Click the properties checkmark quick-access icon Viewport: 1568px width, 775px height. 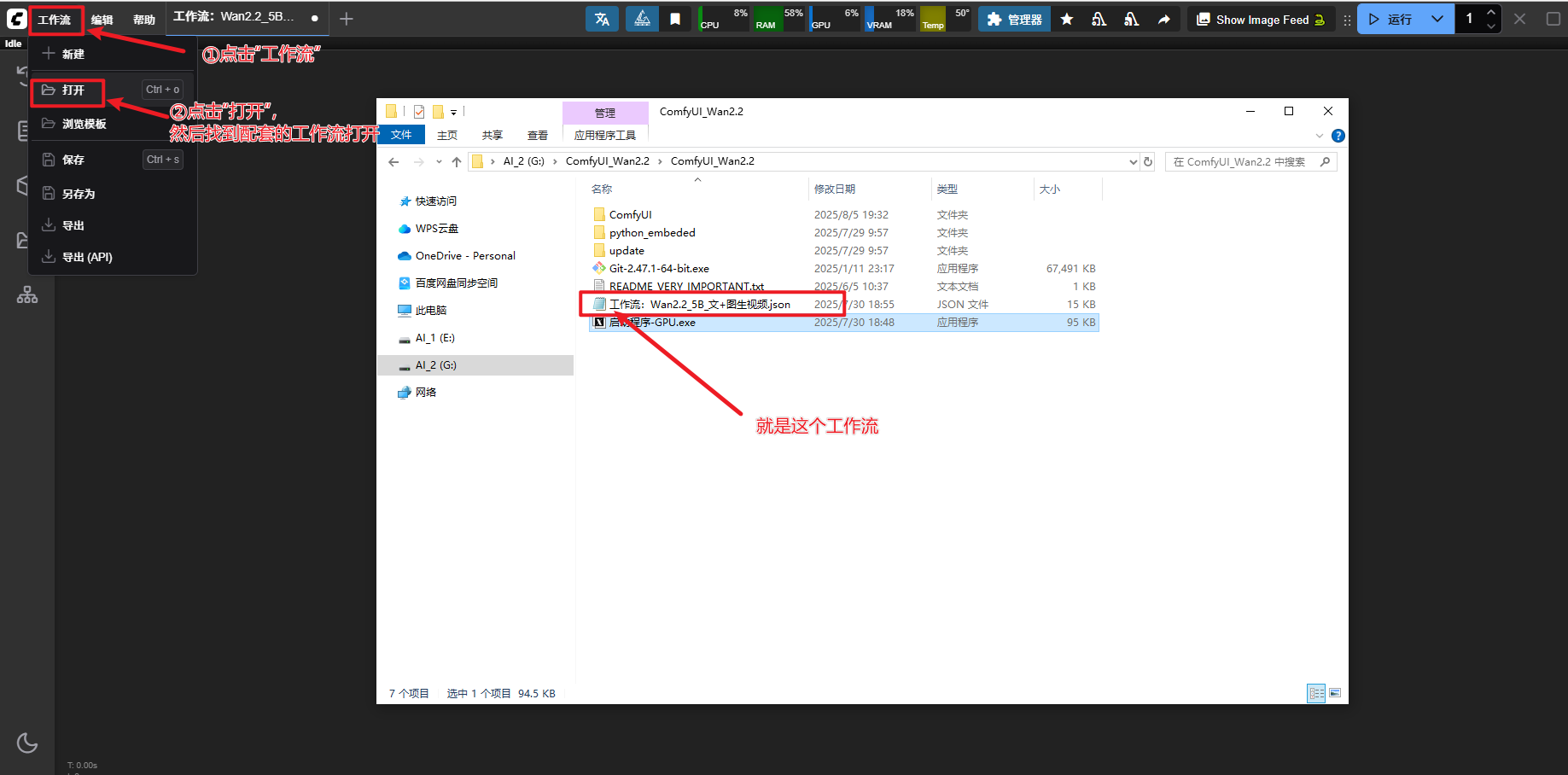point(419,112)
